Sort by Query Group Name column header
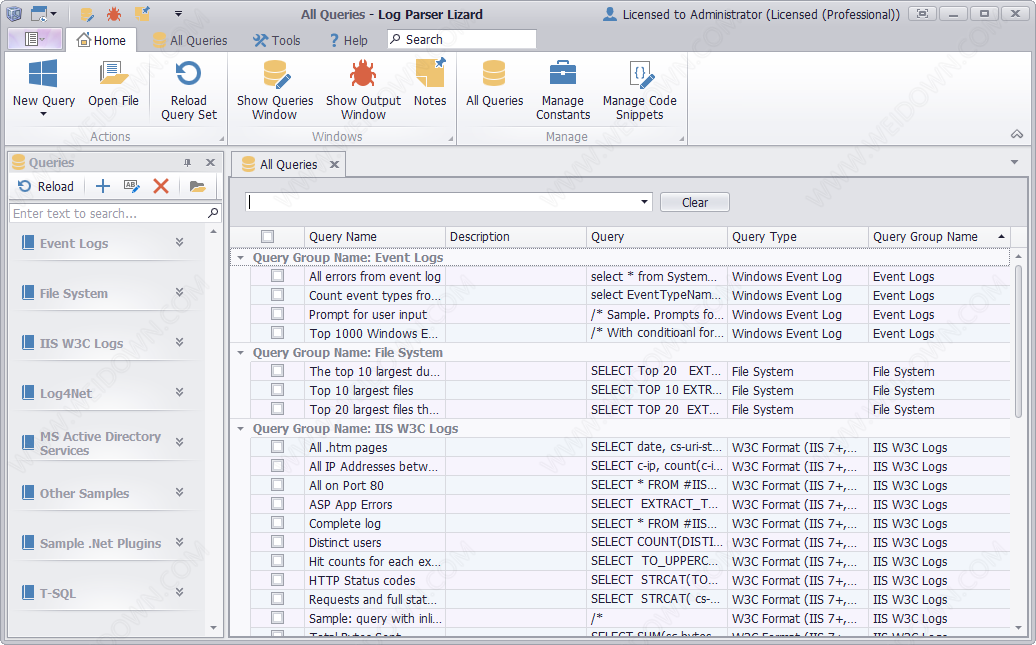This screenshot has width=1036, height=645. (x=938, y=237)
